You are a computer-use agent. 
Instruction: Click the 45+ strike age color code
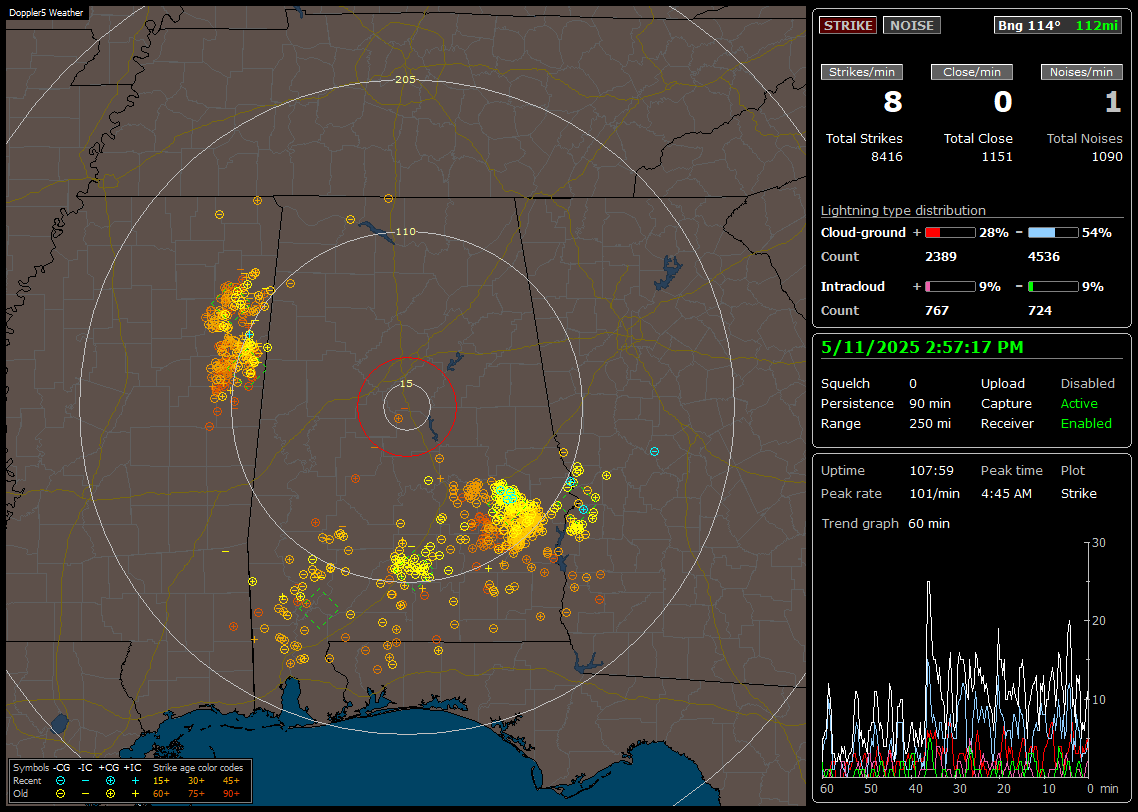[x=231, y=781]
